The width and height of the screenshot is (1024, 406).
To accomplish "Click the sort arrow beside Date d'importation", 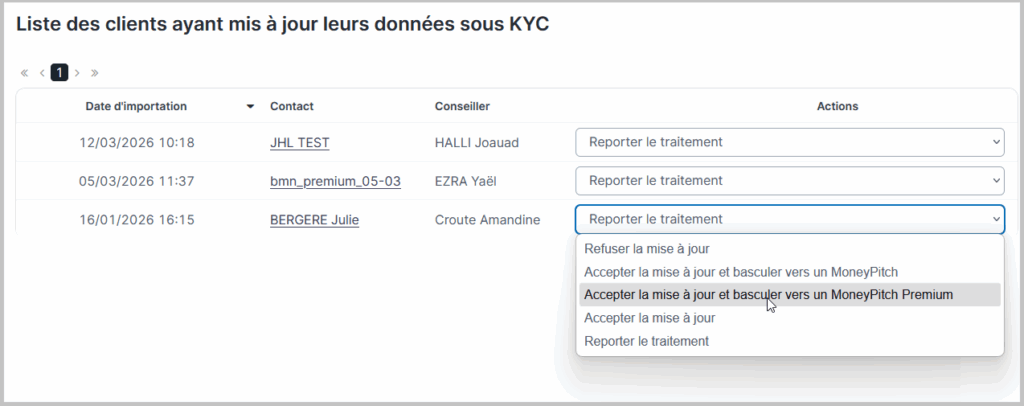I will click(250, 107).
